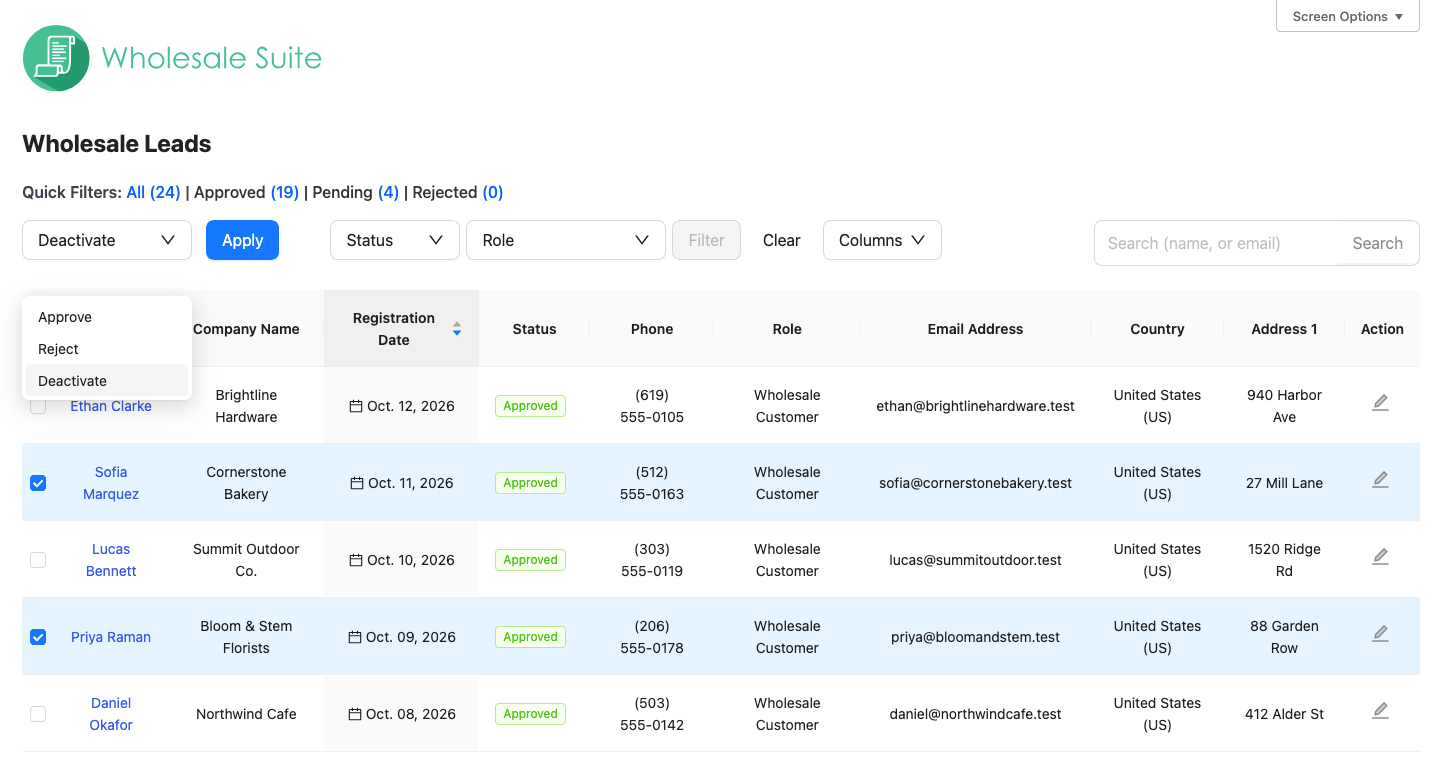
Task: Edit Lucas Bennett's lead with pencil icon
Action: 1380,557
